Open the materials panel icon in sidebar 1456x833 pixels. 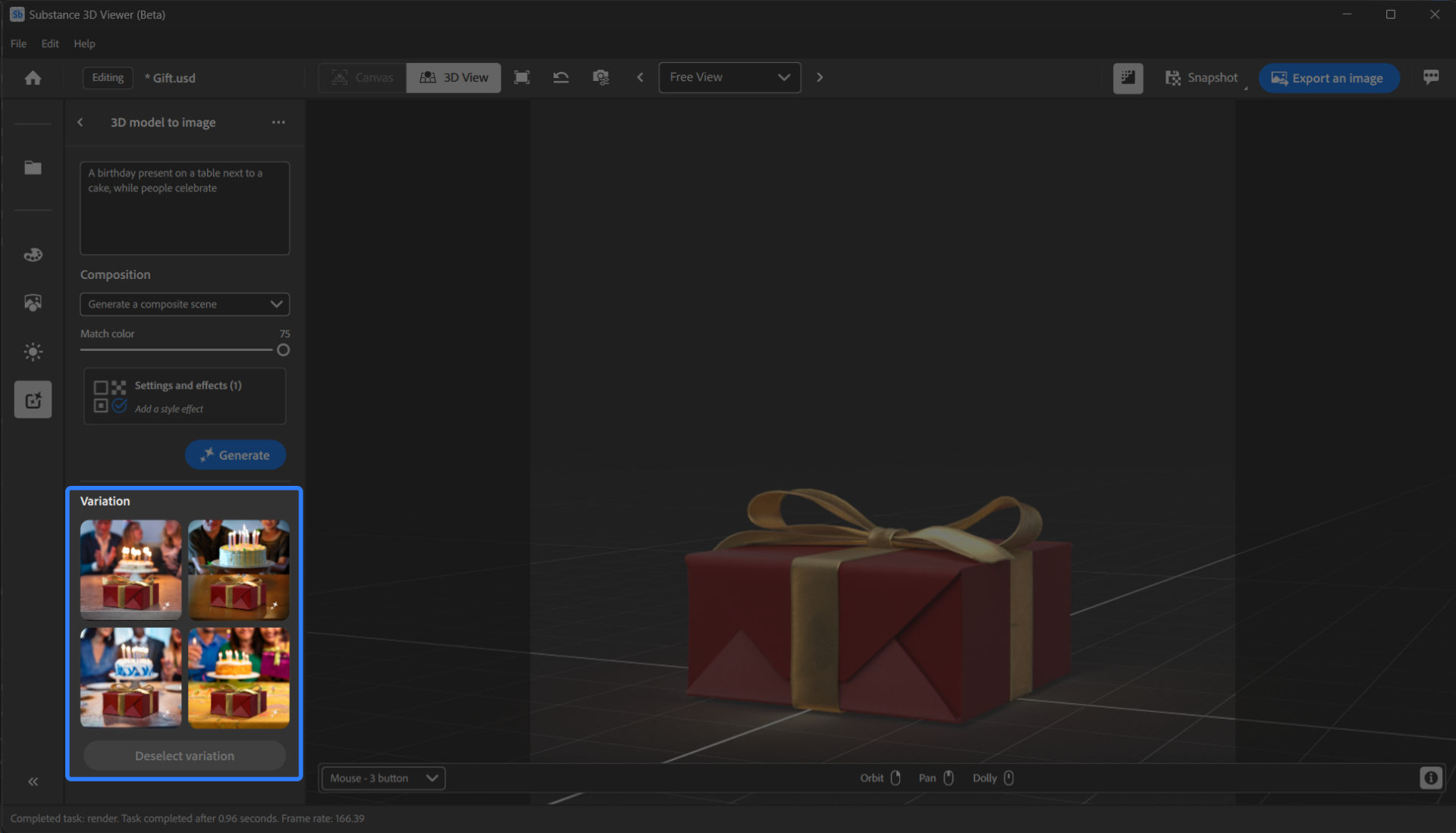coord(33,255)
